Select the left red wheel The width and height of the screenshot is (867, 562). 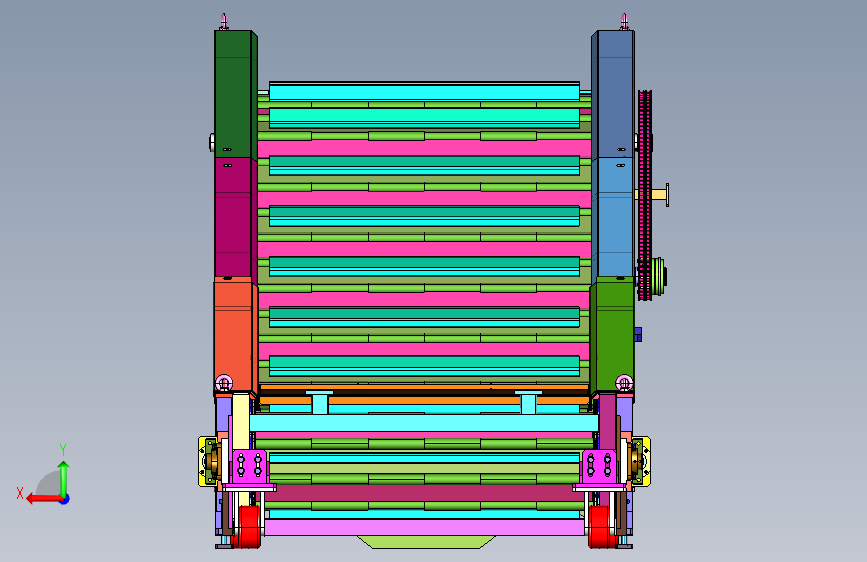[248, 526]
